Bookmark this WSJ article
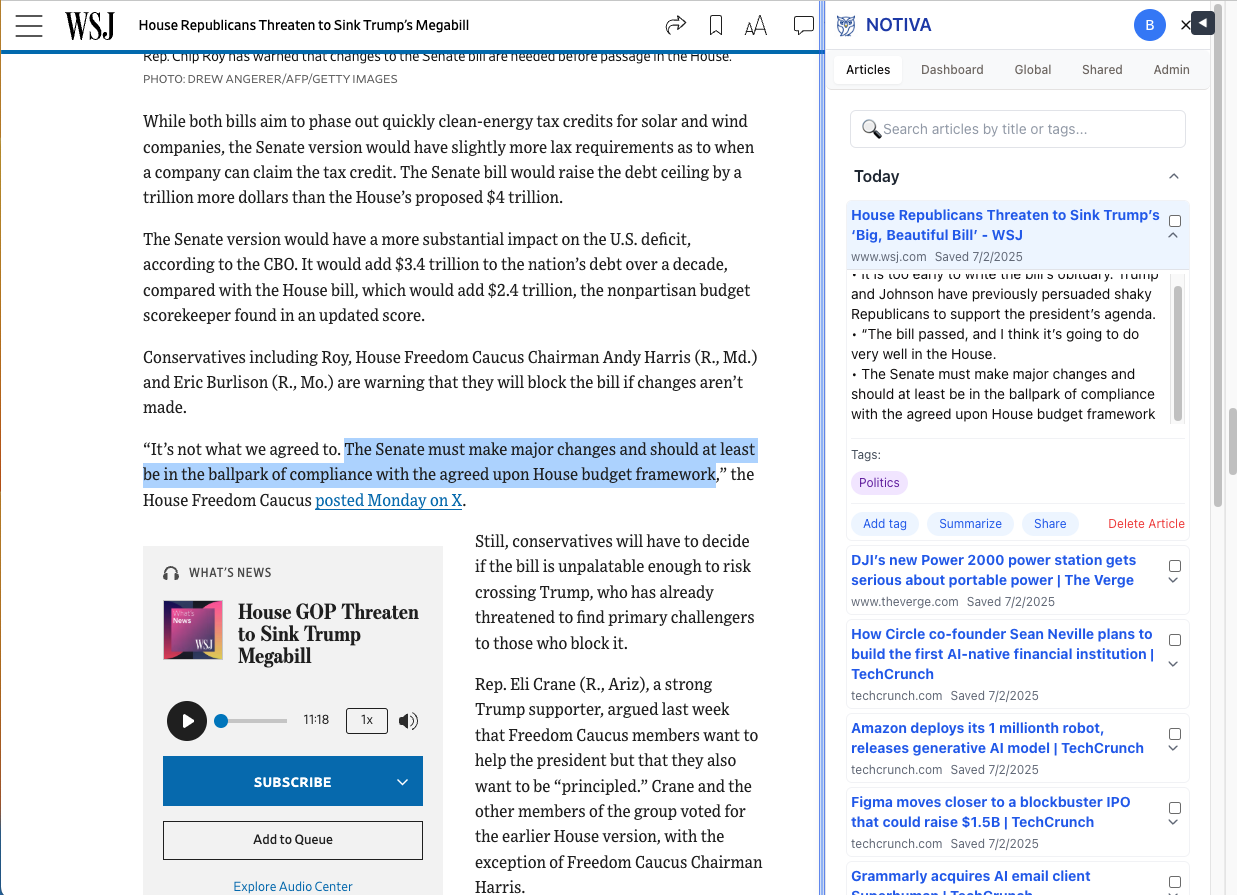The height and width of the screenshot is (895, 1237). [x=716, y=26]
